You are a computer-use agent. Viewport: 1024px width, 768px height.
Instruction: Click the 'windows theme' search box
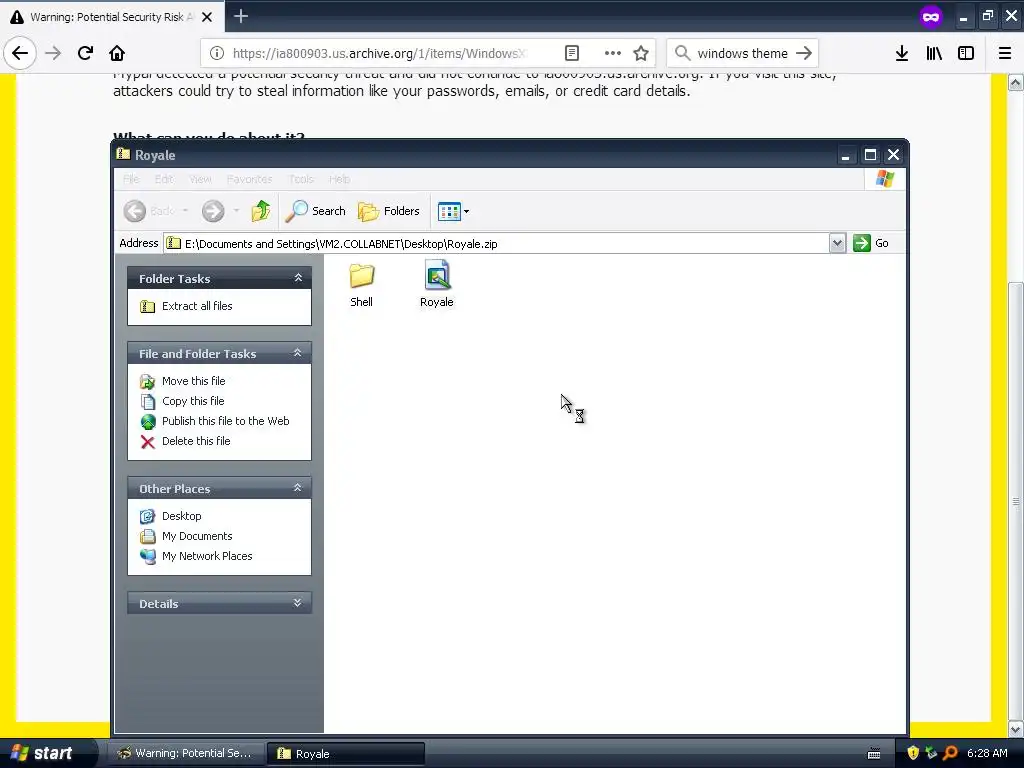pyautogui.click(x=742, y=53)
